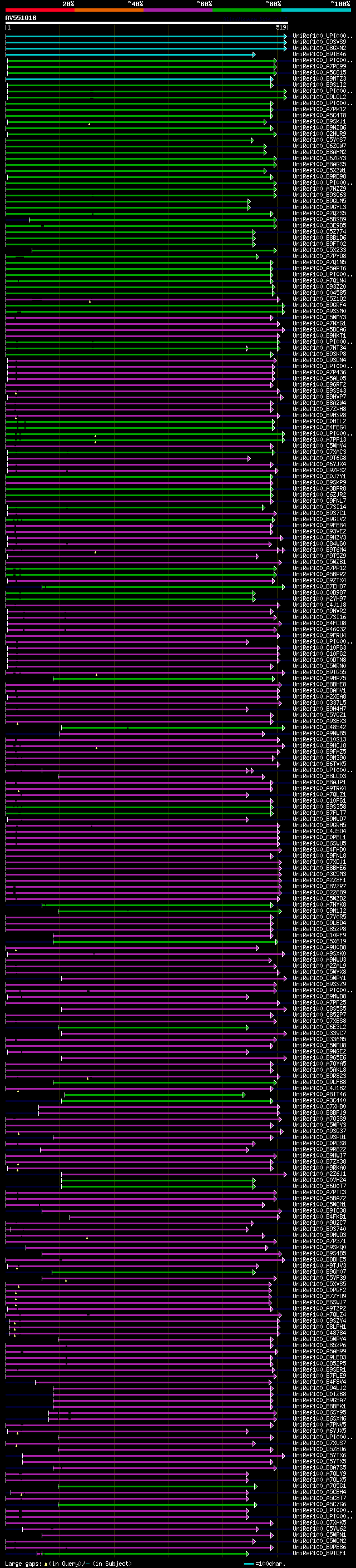The width and height of the screenshot is (356, 1568).
Task: Click hit label UniRef100_B9RD98
Action: 319,176
